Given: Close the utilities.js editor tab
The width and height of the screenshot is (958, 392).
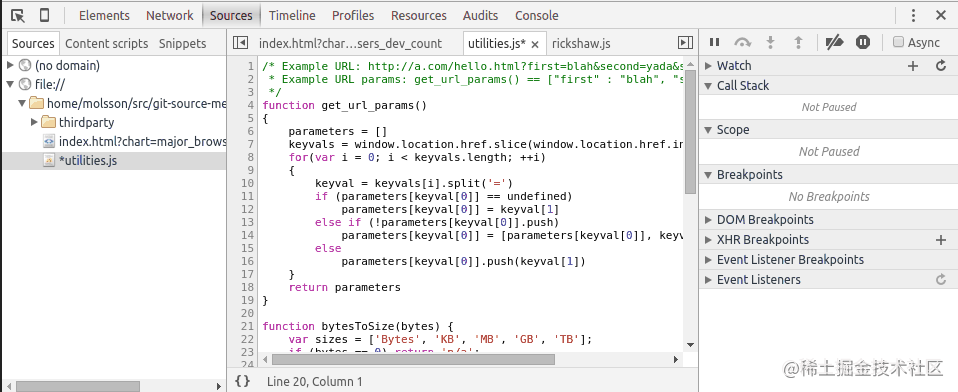Looking at the screenshot, I should coord(535,44).
